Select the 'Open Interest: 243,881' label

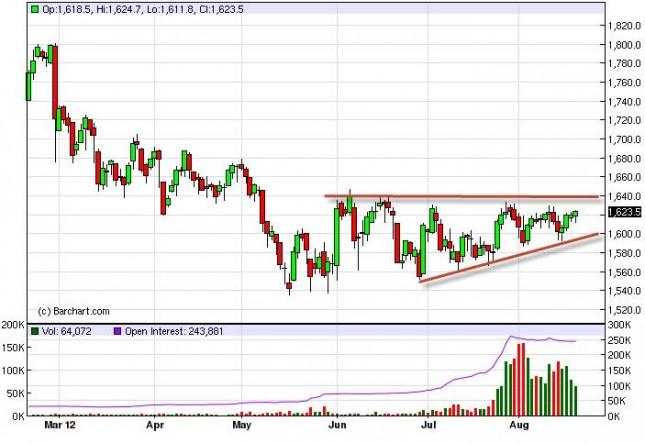tap(174, 331)
